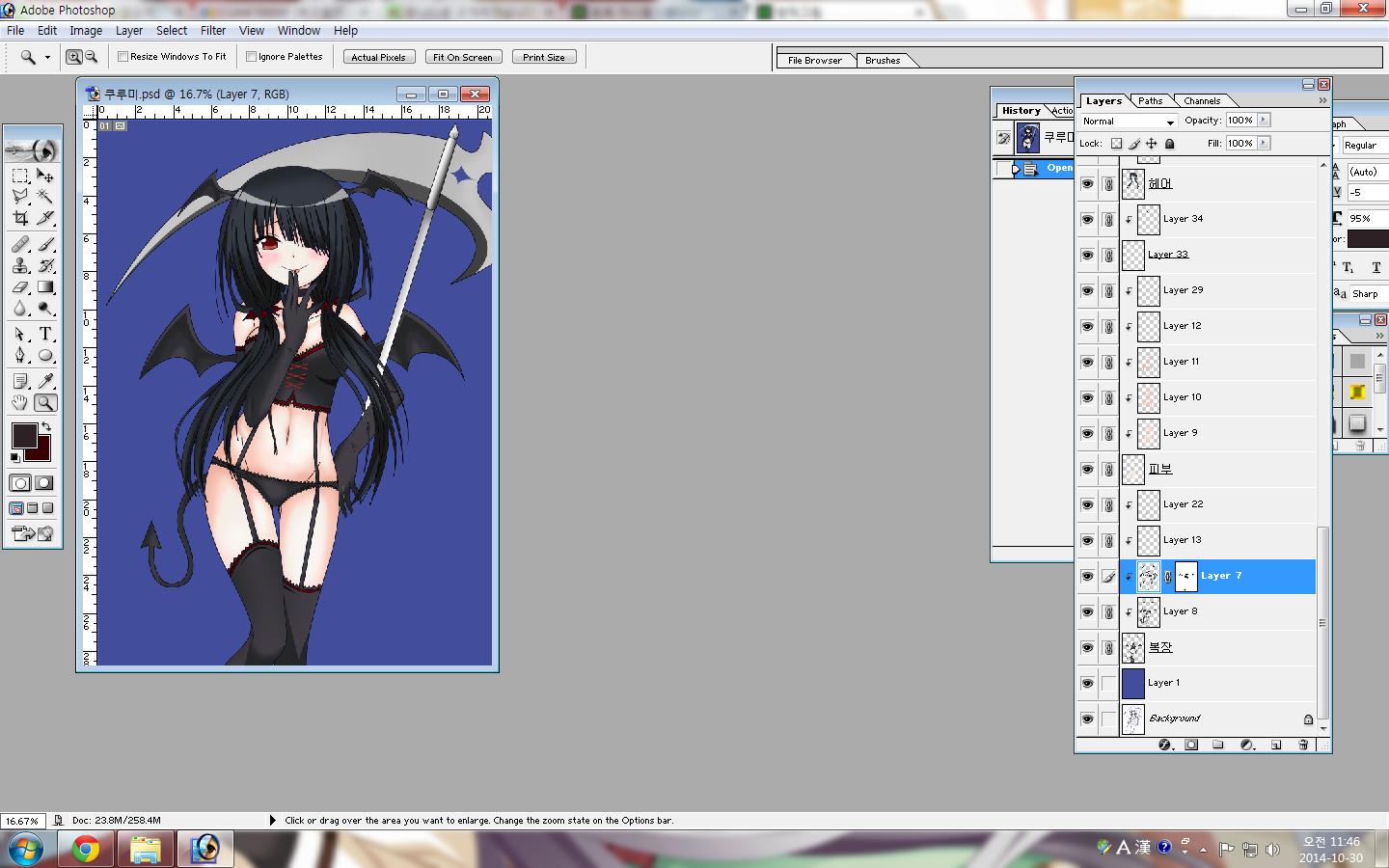This screenshot has height=868, width=1389.
Task: Select the Magic Wand tool
Action: tap(44, 197)
